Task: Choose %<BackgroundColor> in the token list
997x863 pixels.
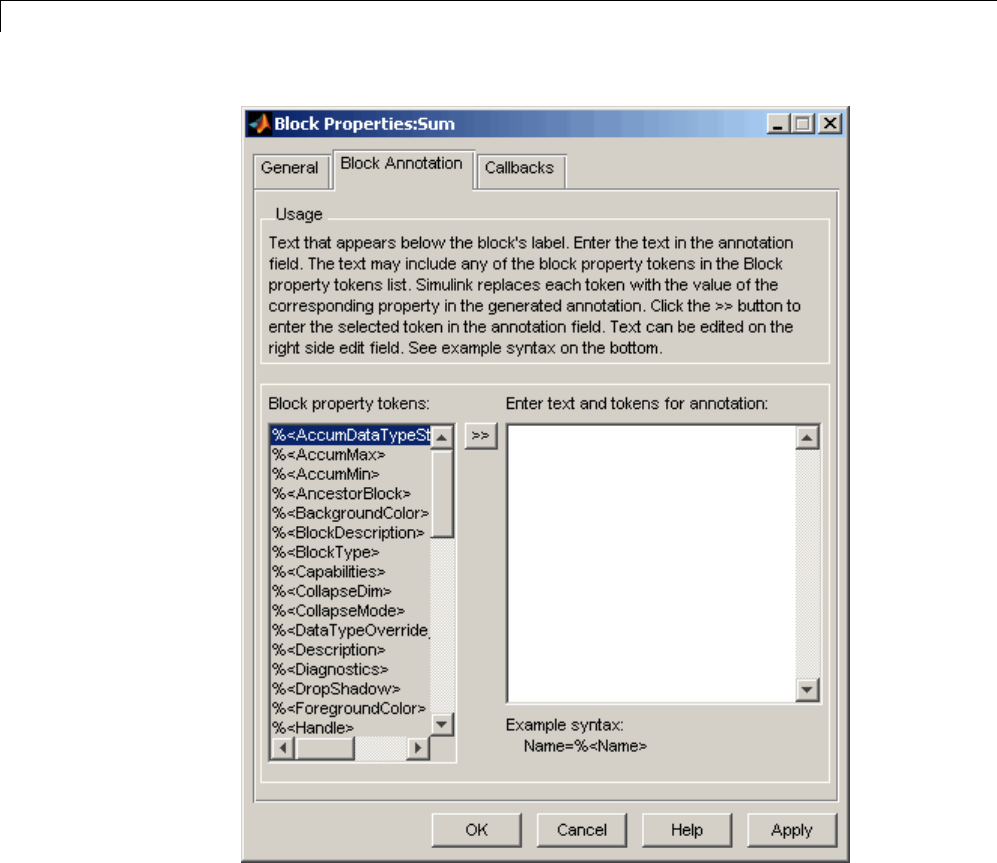Action: click(350, 513)
